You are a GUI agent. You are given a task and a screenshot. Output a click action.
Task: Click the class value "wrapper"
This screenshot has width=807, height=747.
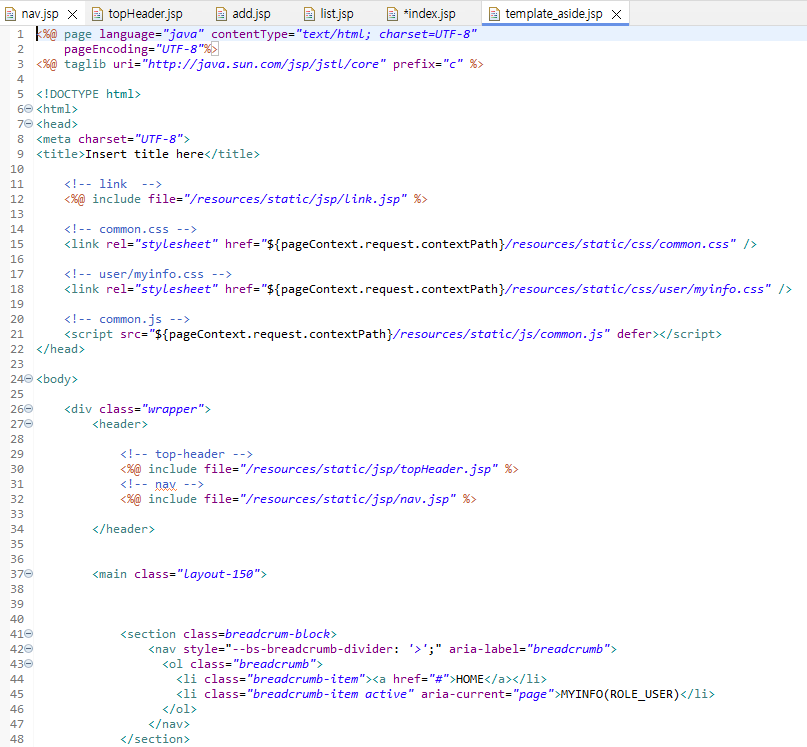172,409
